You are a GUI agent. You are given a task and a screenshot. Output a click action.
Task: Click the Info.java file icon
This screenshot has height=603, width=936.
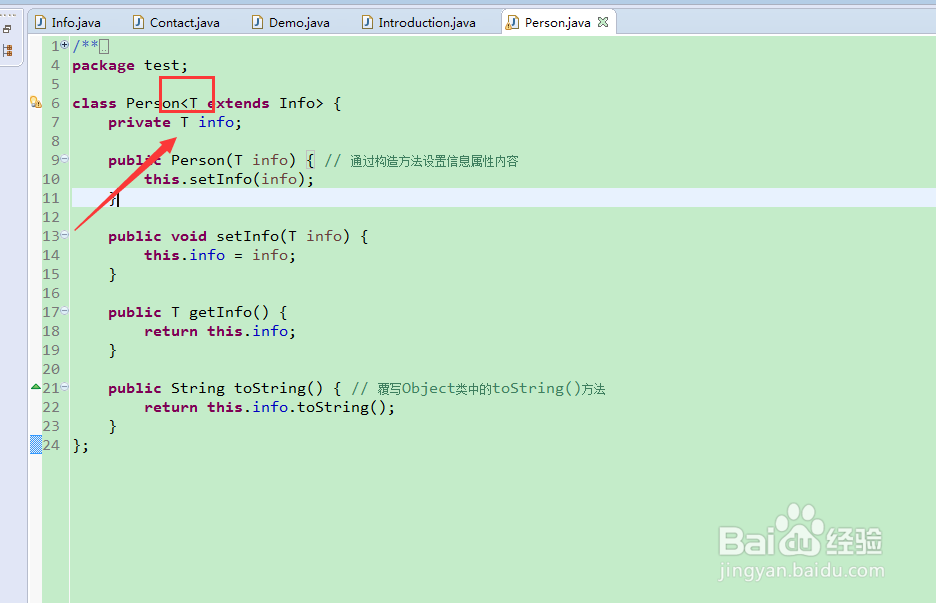(x=41, y=23)
